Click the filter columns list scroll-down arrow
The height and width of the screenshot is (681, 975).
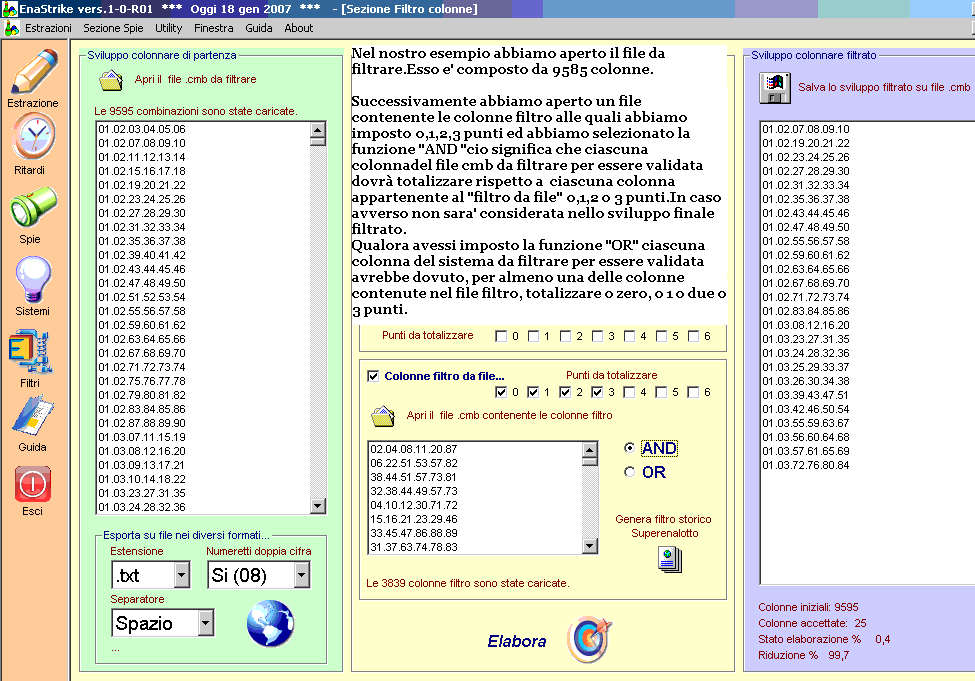[x=589, y=545]
